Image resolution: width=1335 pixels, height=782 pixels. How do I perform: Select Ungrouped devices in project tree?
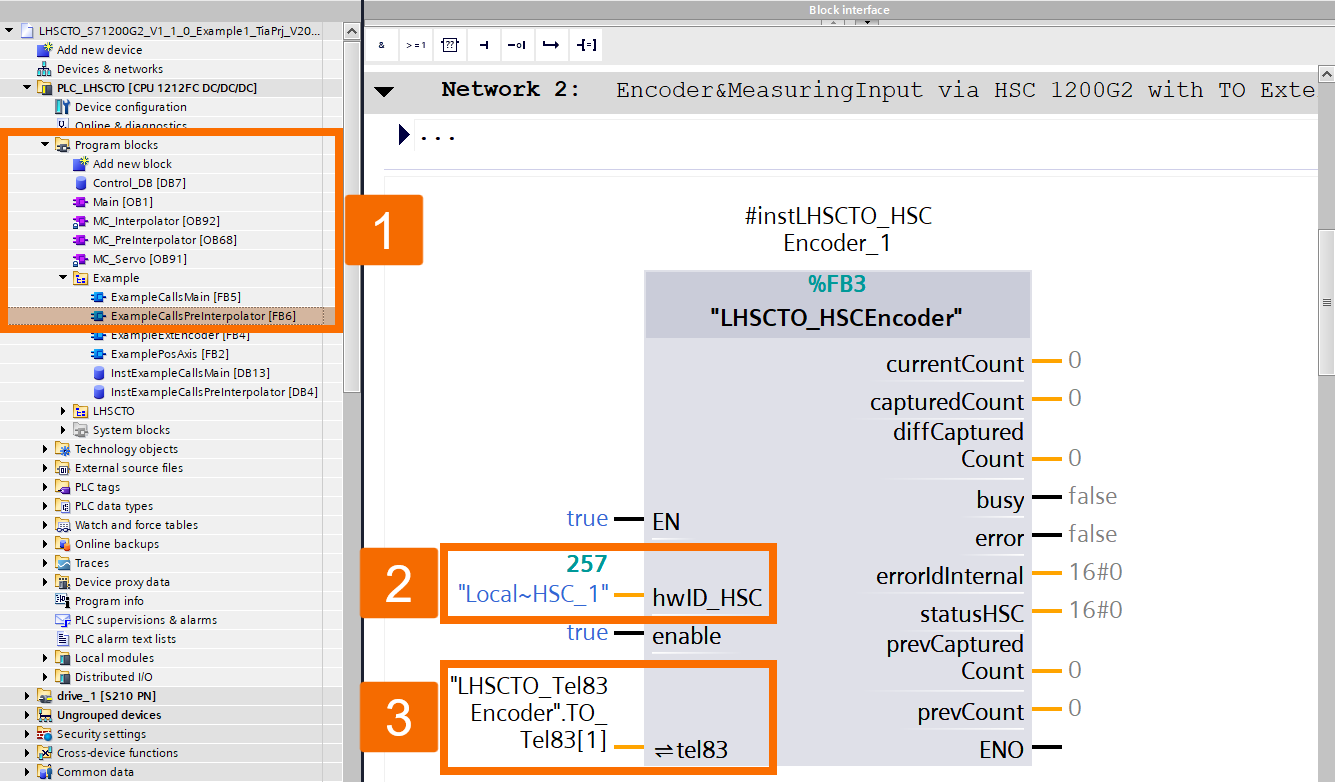(x=108, y=715)
